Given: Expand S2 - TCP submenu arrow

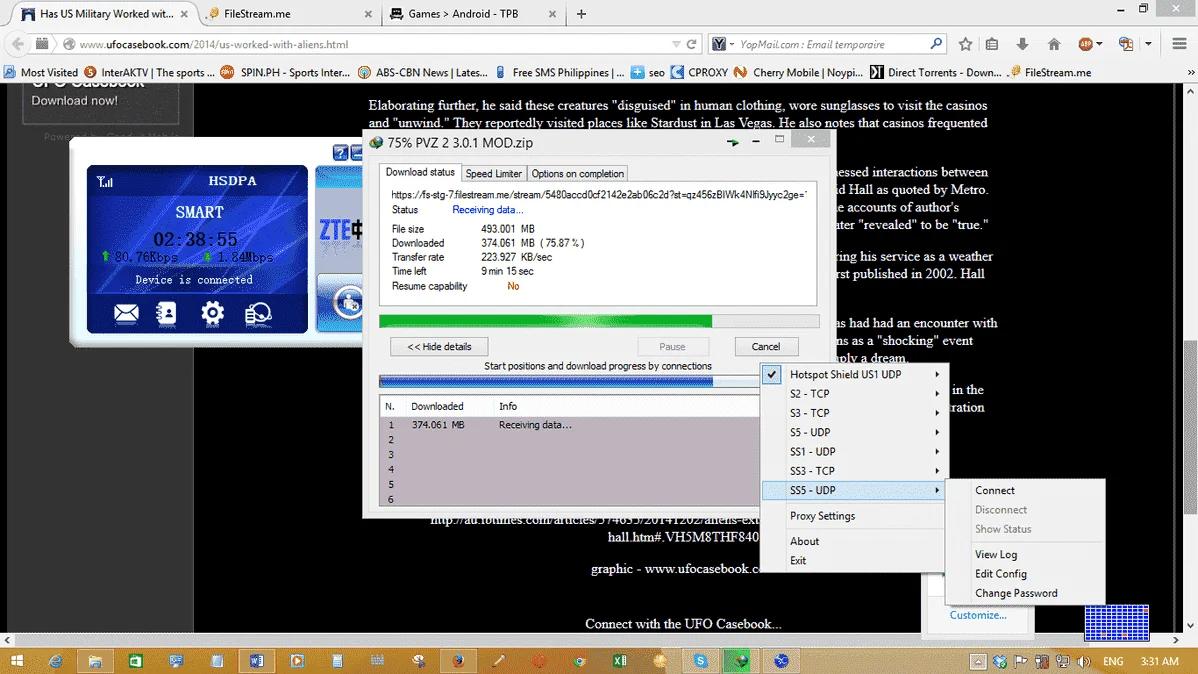Looking at the screenshot, I should [937, 394].
